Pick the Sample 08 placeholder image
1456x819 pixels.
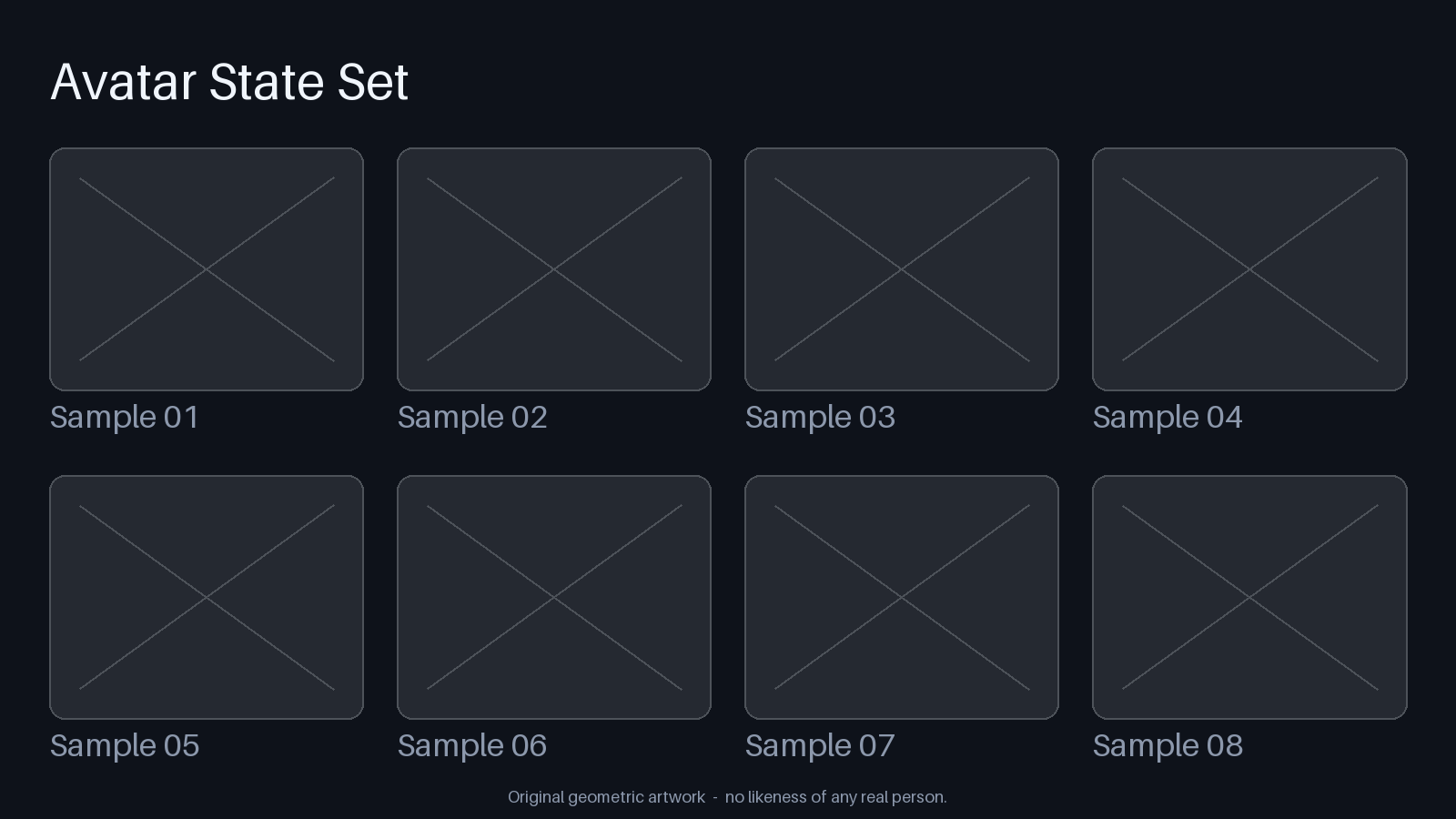pos(1249,597)
